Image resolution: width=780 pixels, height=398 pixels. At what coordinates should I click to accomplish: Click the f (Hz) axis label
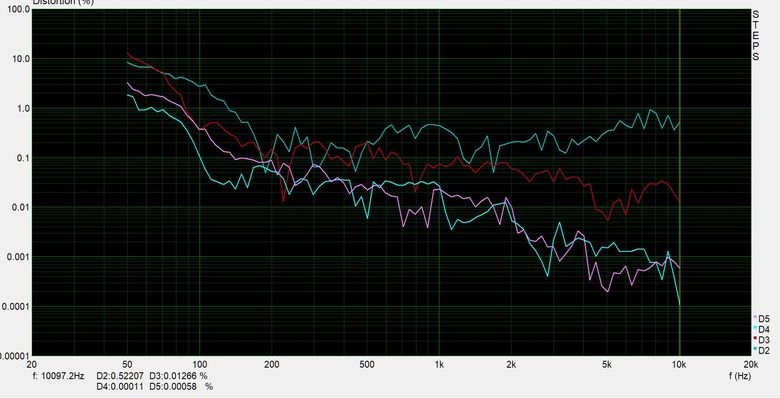coord(740,376)
